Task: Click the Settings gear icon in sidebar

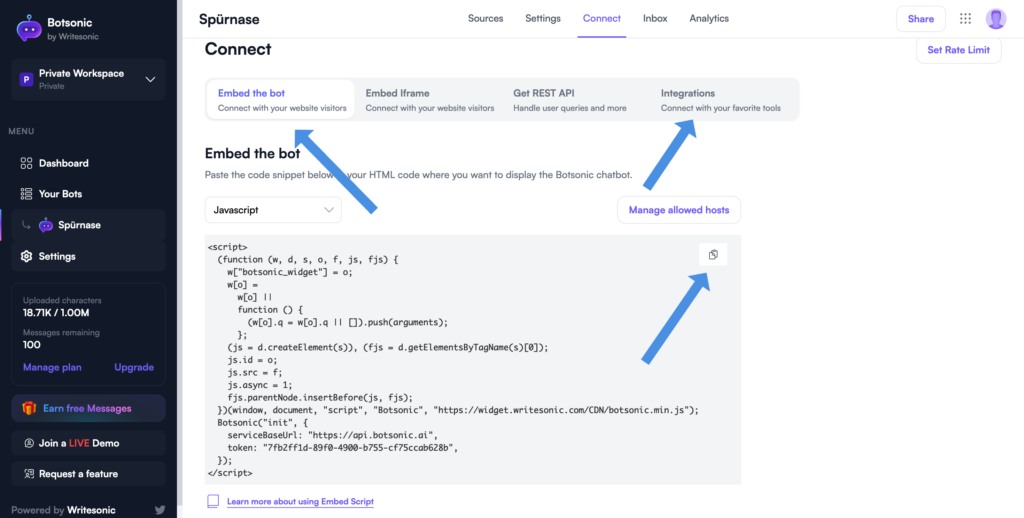Action: (26, 256)
